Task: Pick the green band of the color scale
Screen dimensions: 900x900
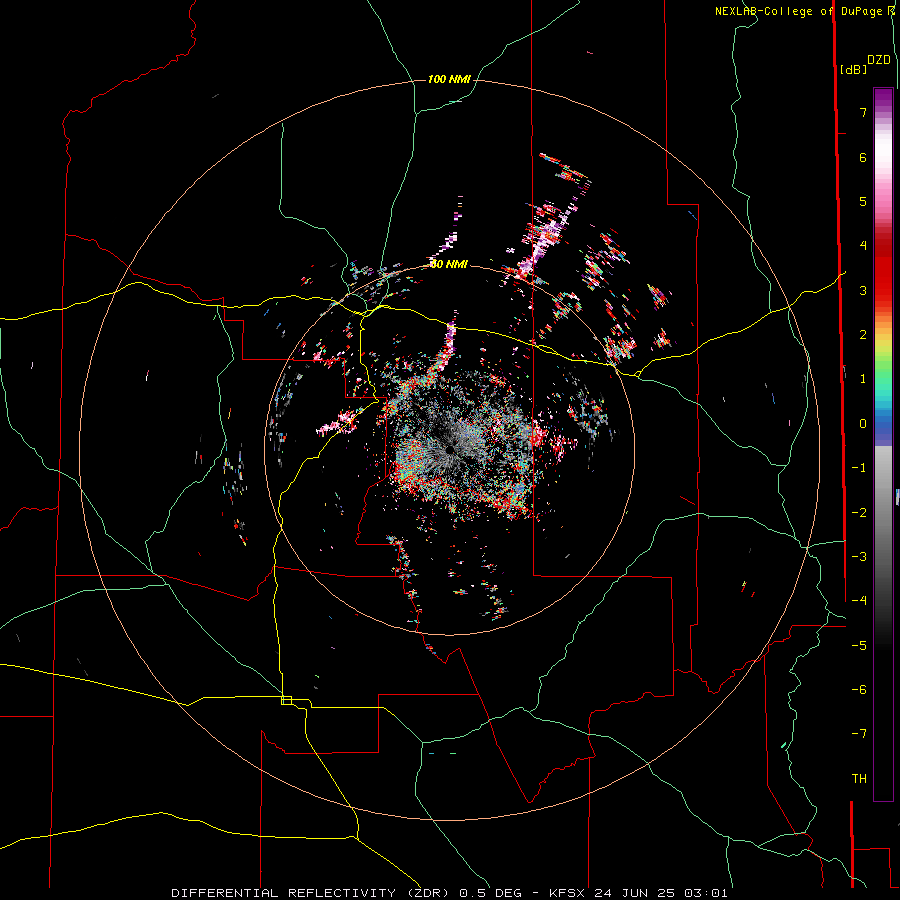Action: pos(883,370)
